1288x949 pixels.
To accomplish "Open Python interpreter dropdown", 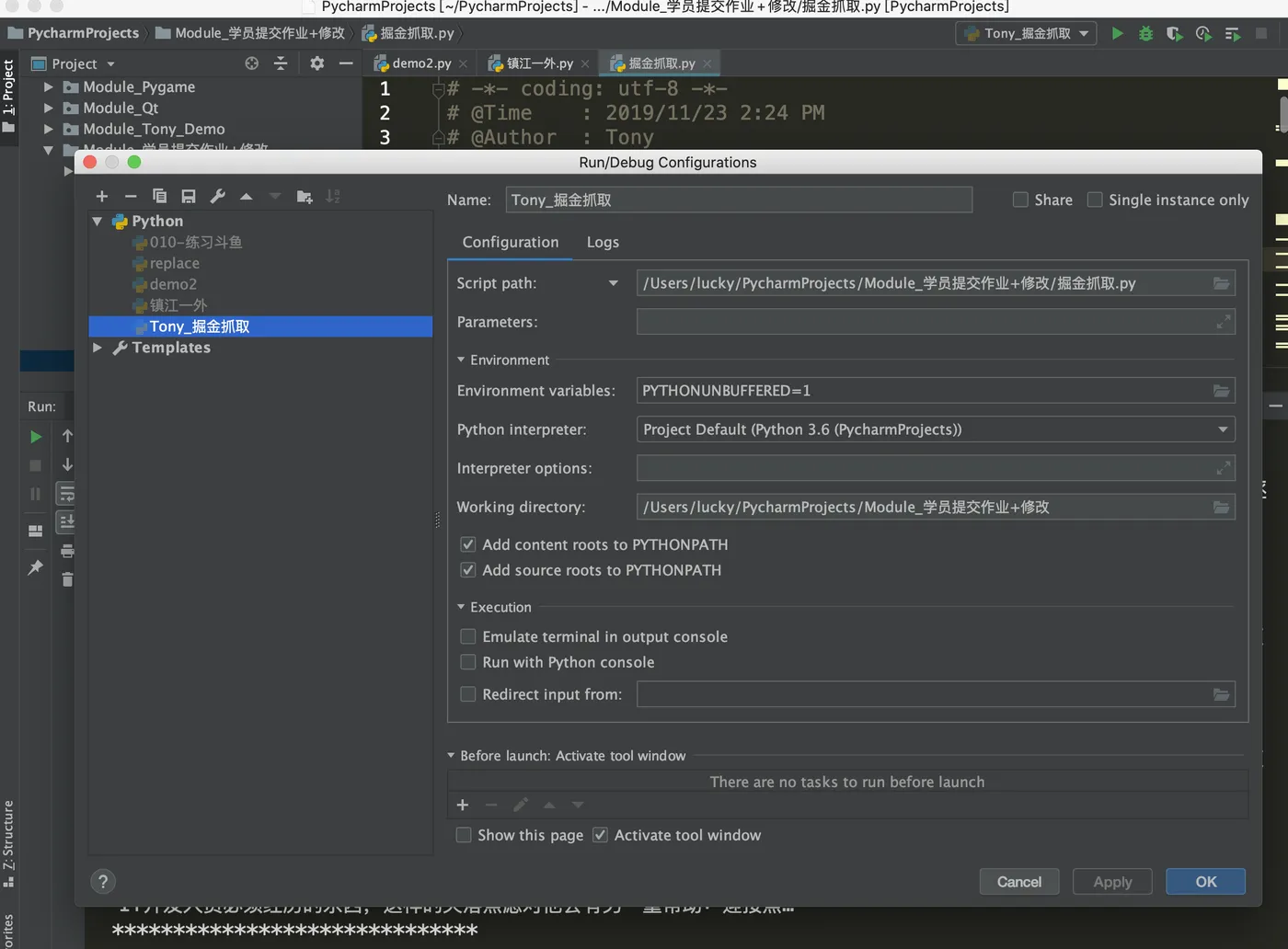I will point(1223,429).
